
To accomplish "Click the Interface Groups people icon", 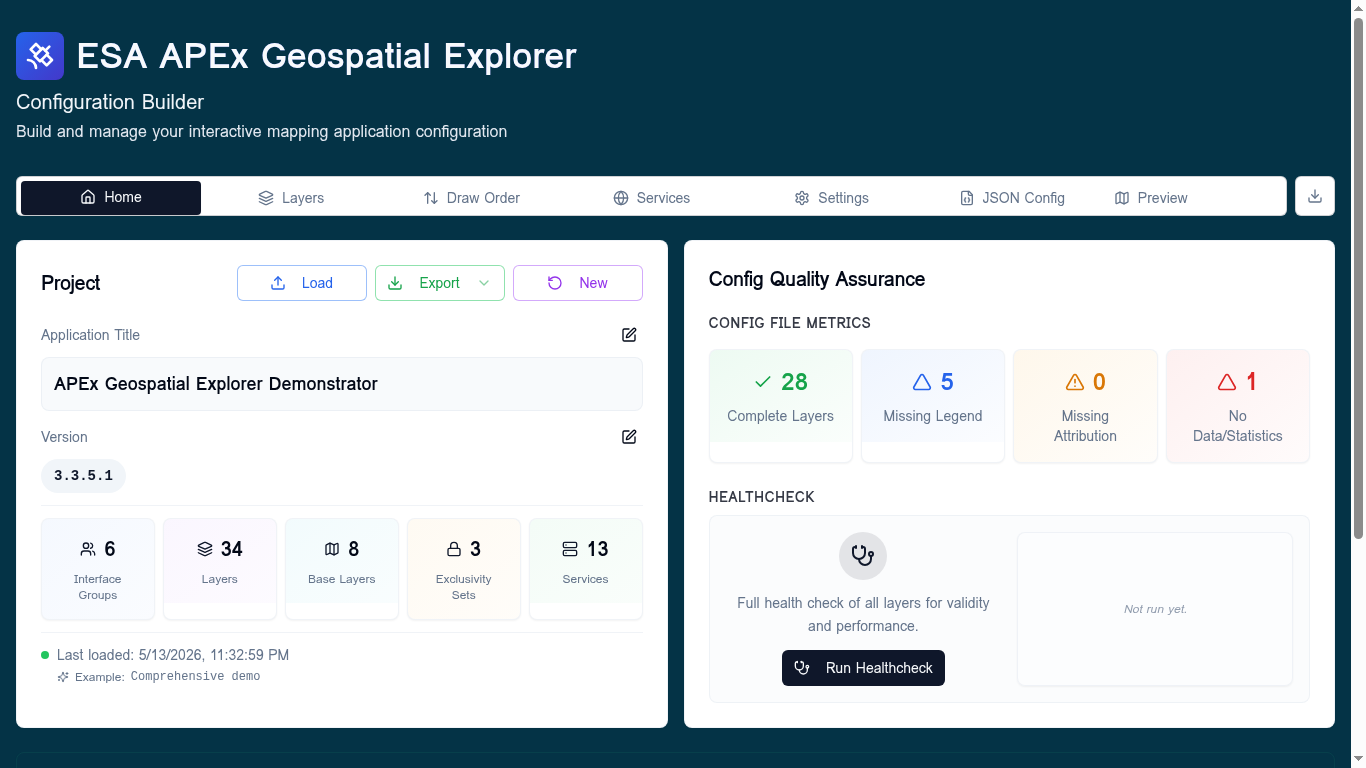I will pos(88,549).
